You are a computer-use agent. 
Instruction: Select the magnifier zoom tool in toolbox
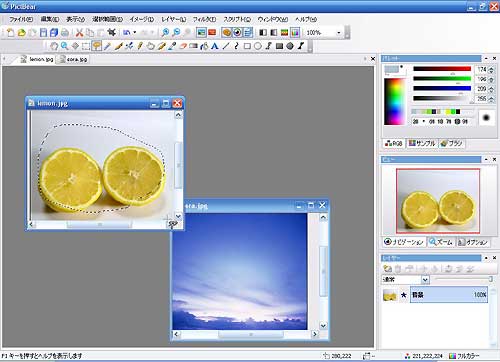pyautogui.click(x=65, y=46)
